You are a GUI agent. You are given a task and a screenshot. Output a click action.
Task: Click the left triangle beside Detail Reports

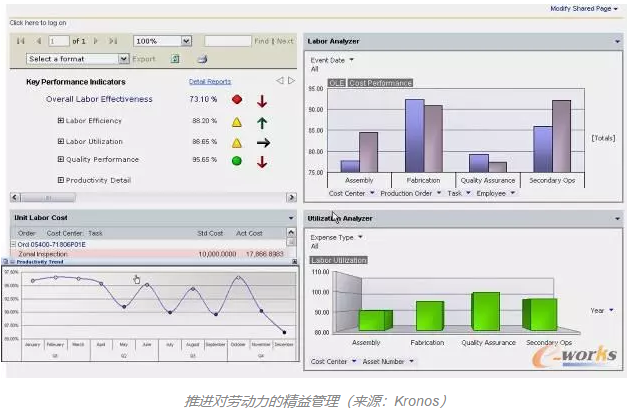(x=280, y=81)
